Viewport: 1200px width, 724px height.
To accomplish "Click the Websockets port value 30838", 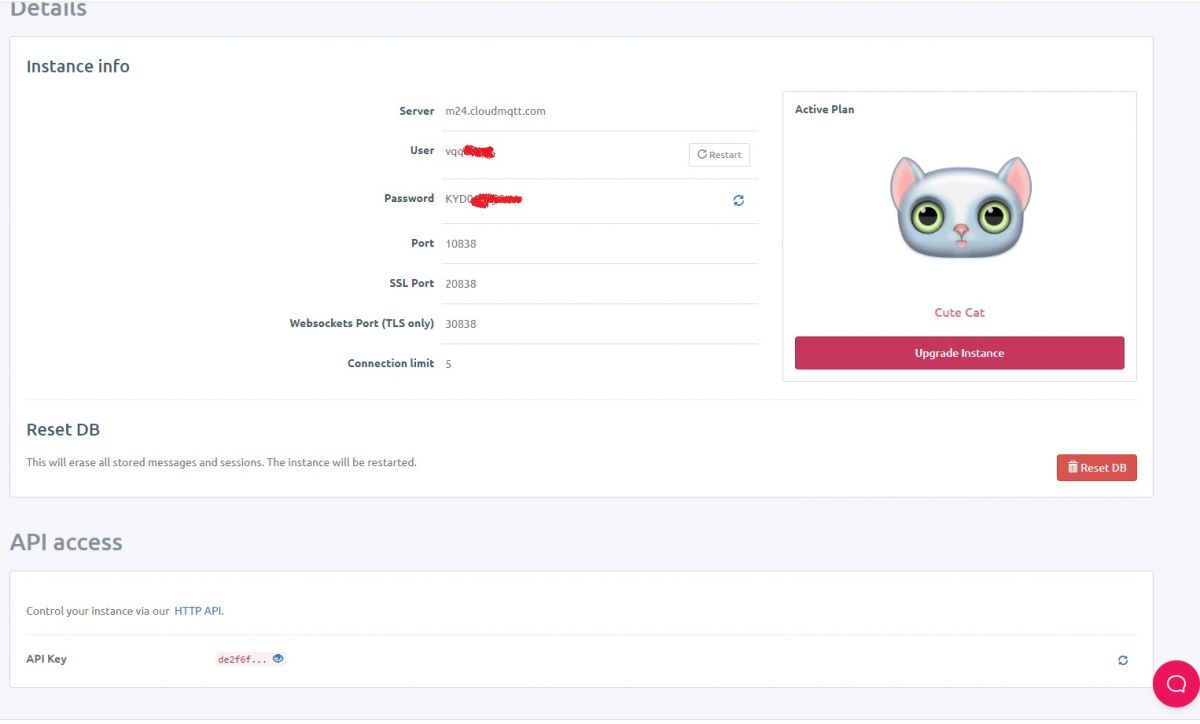I will tap(460, 324).
